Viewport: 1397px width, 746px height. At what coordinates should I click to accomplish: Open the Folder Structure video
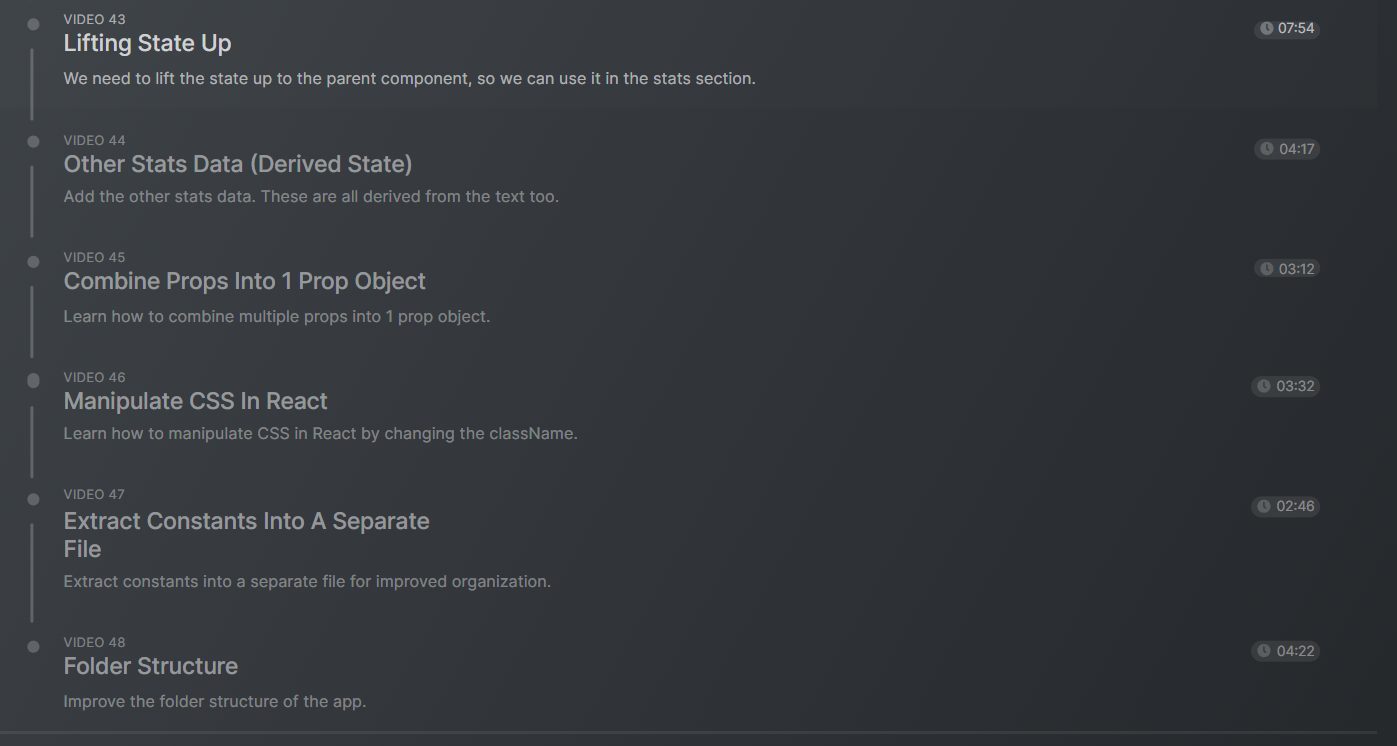tap(151, 667)
